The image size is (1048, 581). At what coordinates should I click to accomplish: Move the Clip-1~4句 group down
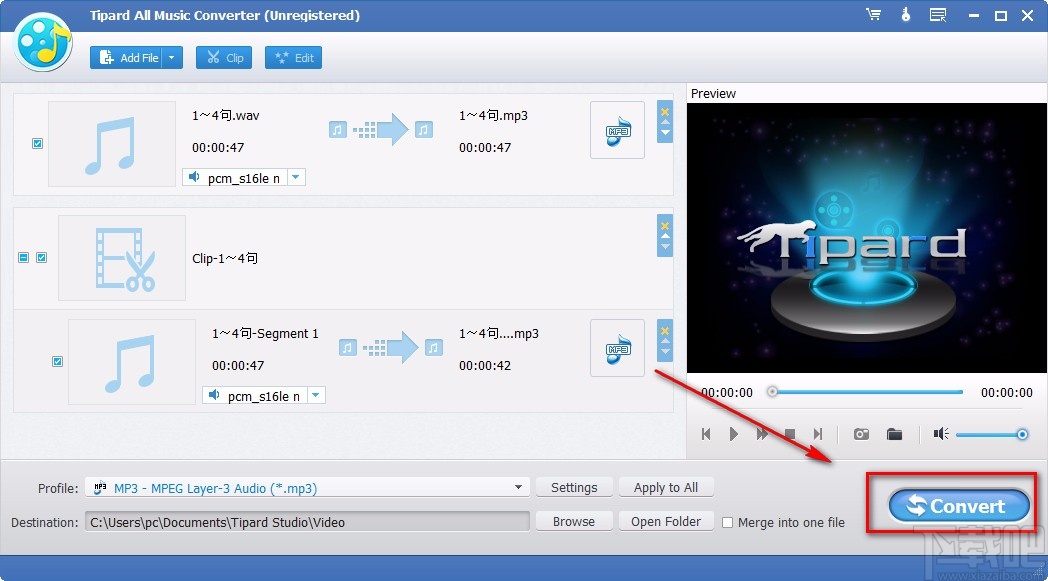pyautogui.click(x=664, y=247)
